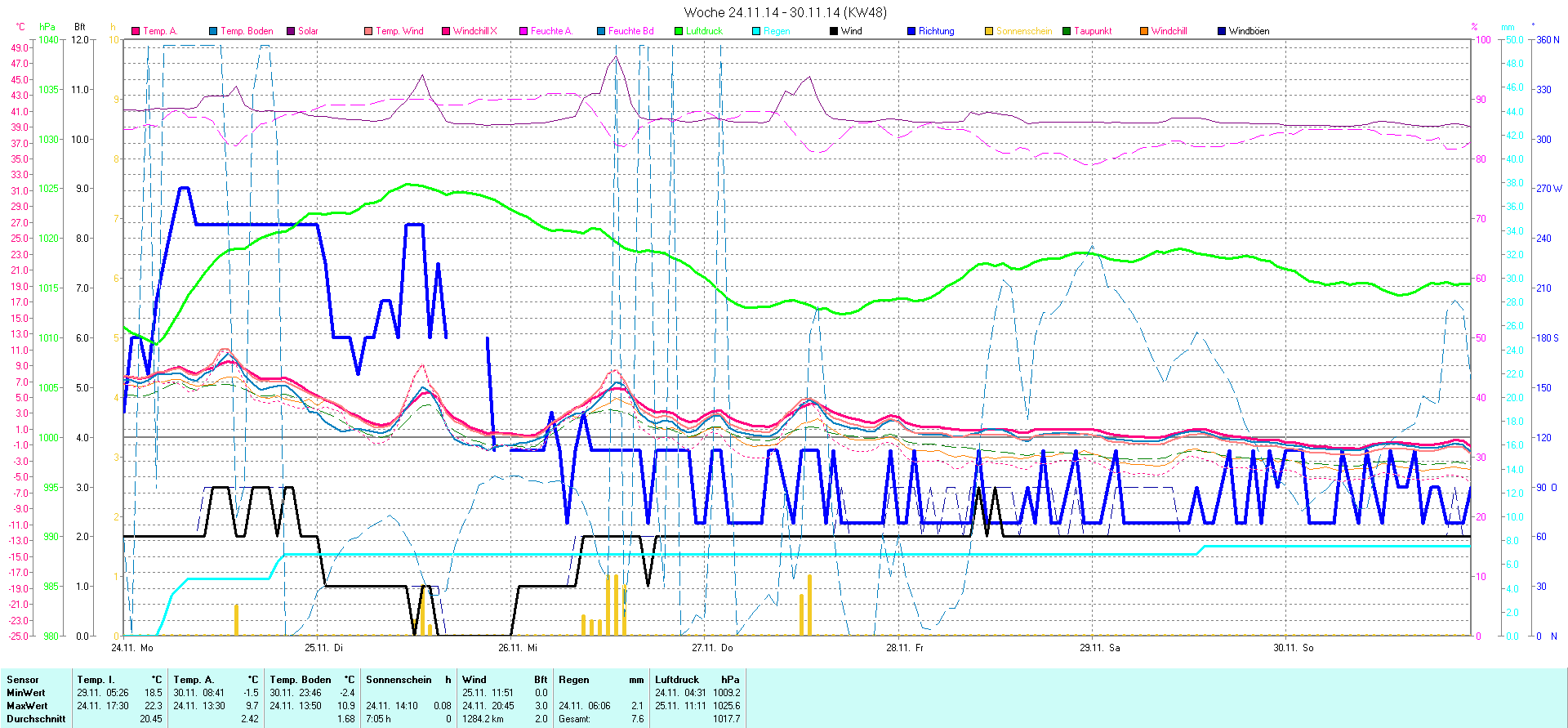Click the Temp. I. column header in table

[96, 680]
